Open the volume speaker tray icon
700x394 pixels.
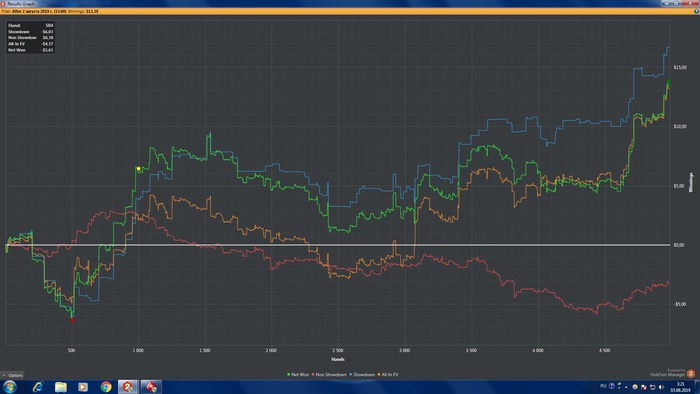tap(661, 387)
